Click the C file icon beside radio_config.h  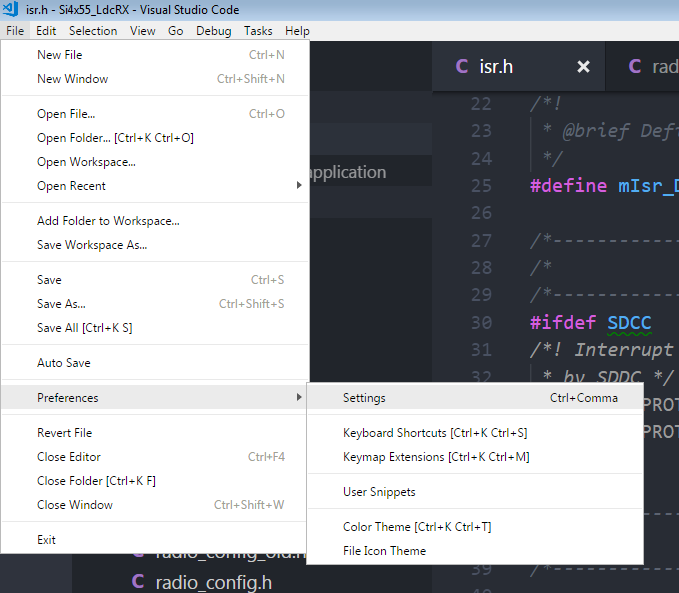[x=138, y=582]
